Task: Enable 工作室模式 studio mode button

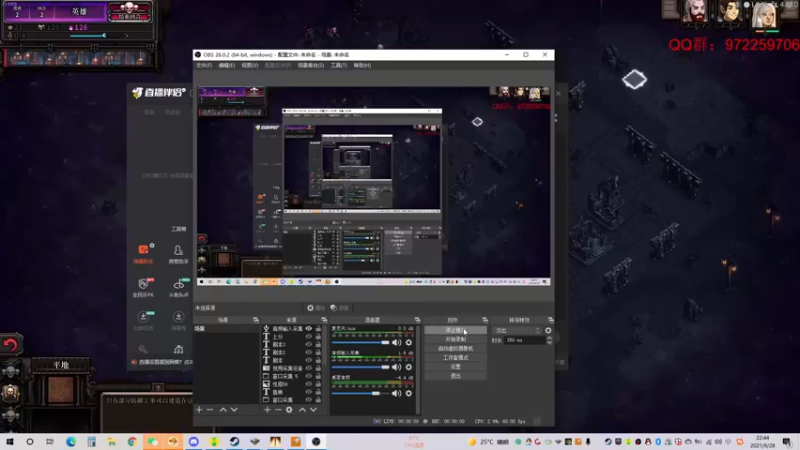Action: click(455, 358)
